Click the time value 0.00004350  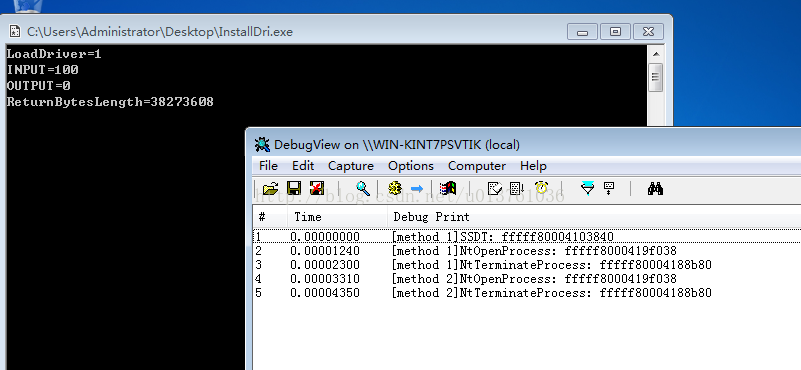[325, 293]
